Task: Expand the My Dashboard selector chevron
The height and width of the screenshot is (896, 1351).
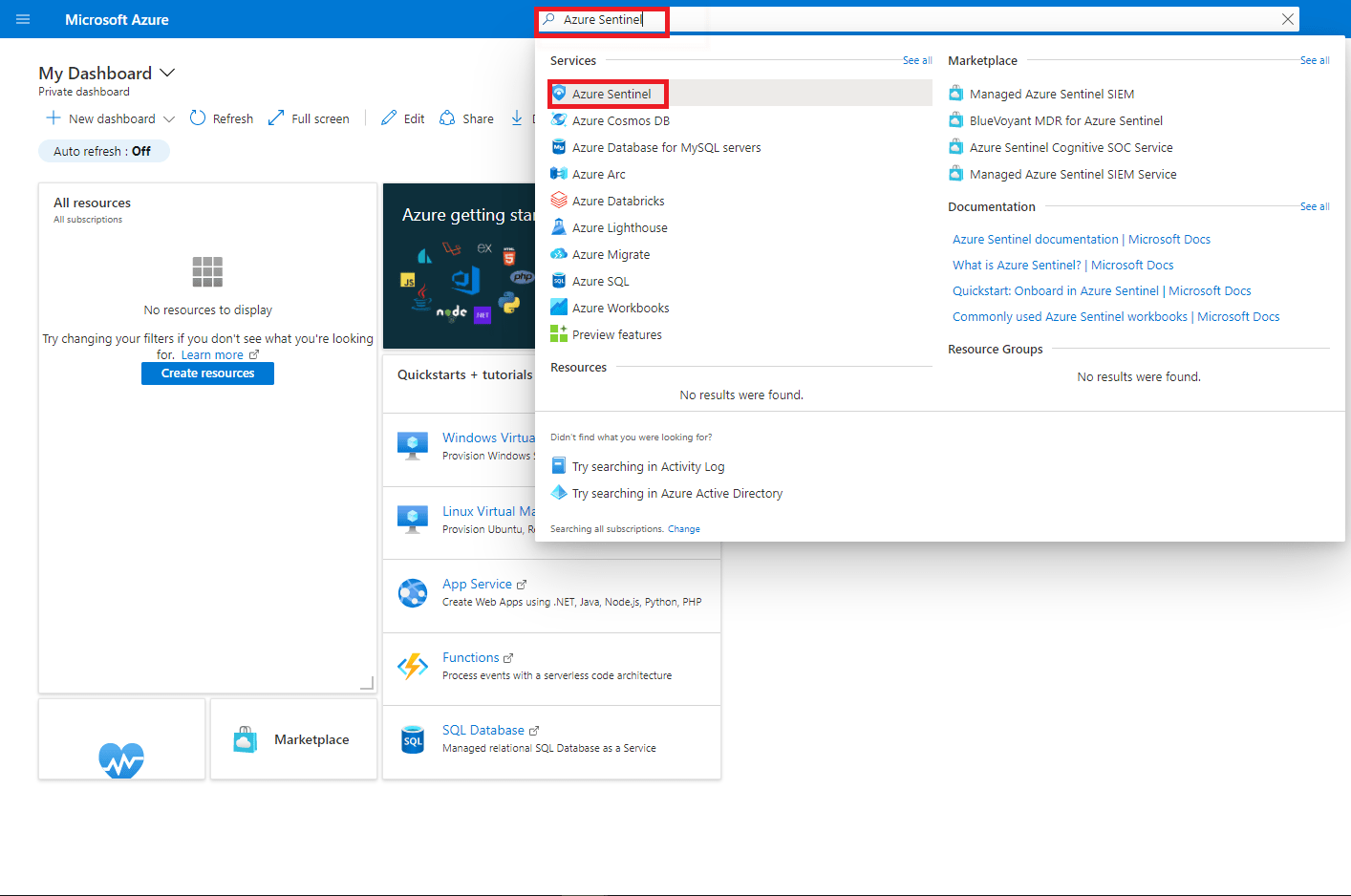Action: coord(167,73)
